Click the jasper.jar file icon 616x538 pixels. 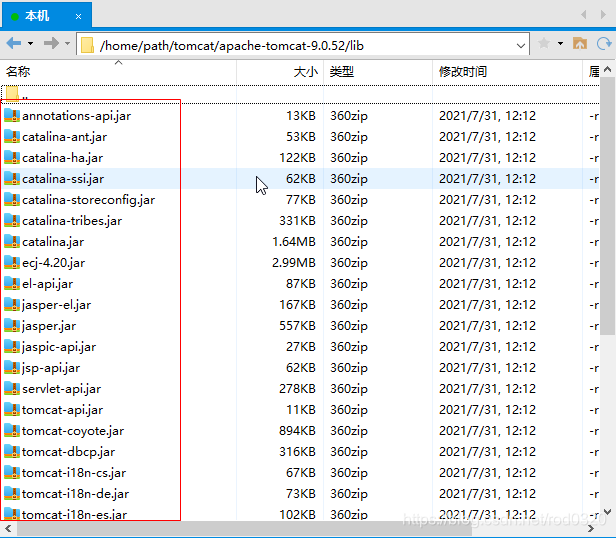tap(12, 325)
